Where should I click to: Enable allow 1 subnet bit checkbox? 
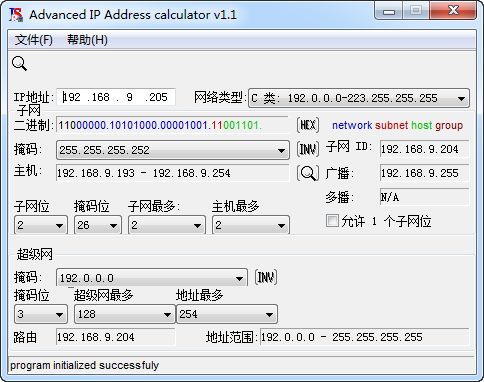pos(332,220)
